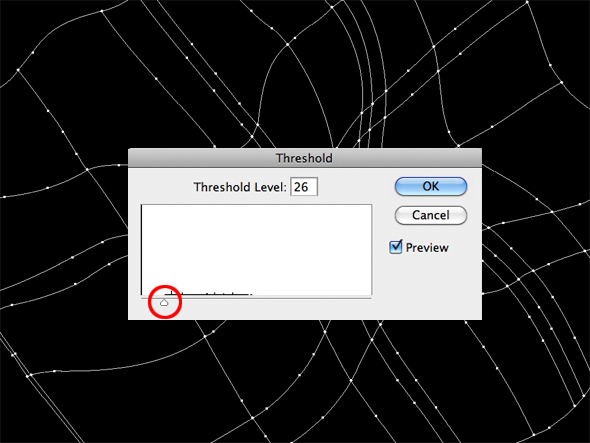Click the histogram's left vertical axis line

click(x=141, y=250)
